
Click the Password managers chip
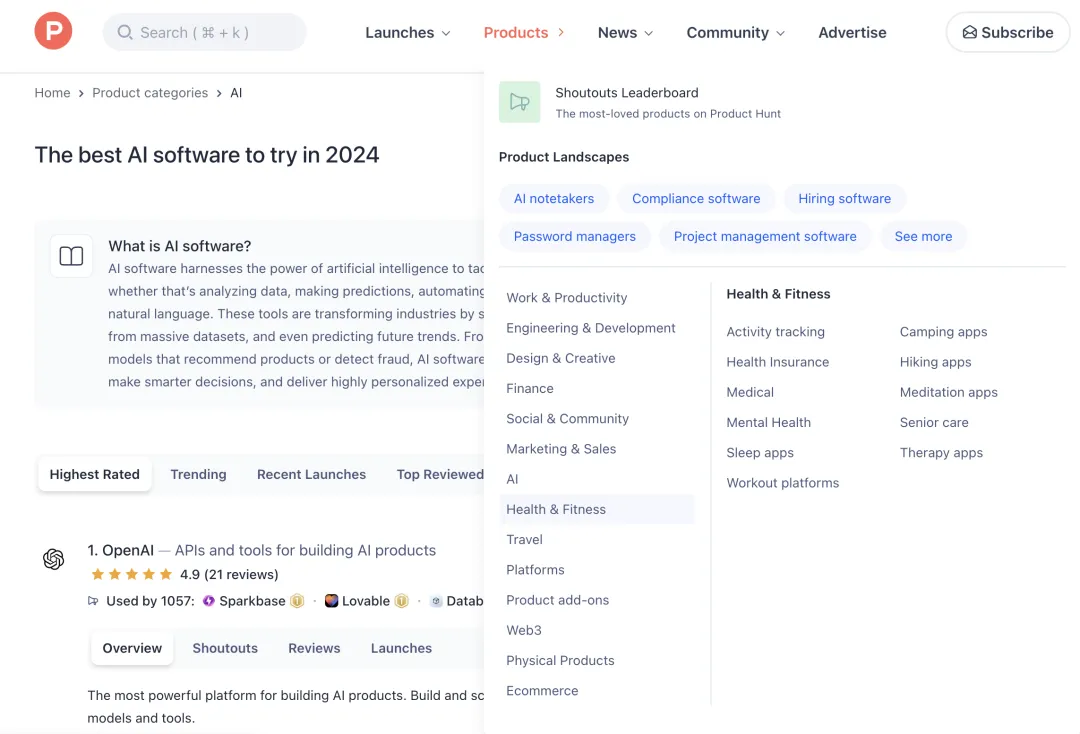574,236
